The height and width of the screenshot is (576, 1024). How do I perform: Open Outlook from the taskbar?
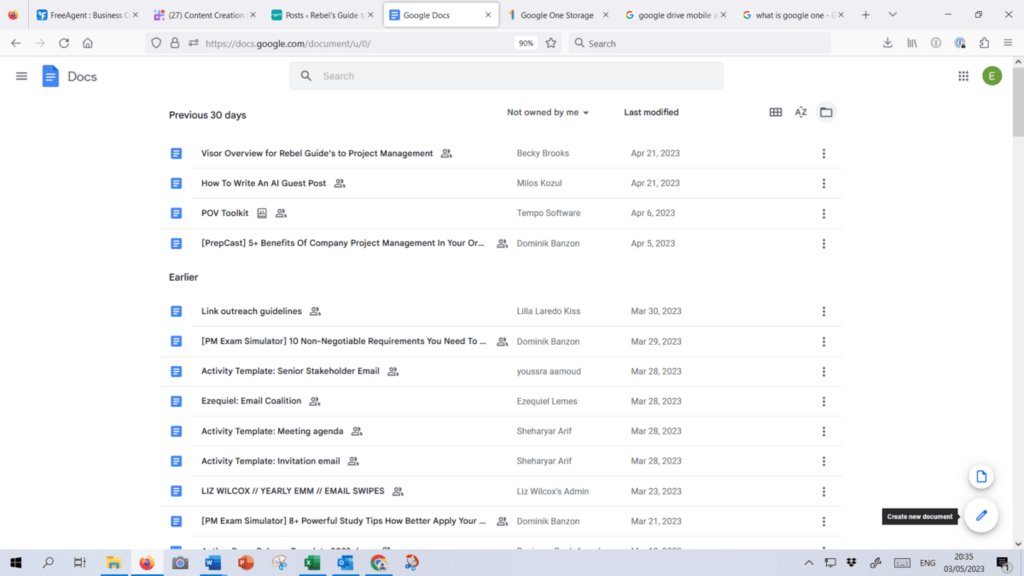[345, 562]
